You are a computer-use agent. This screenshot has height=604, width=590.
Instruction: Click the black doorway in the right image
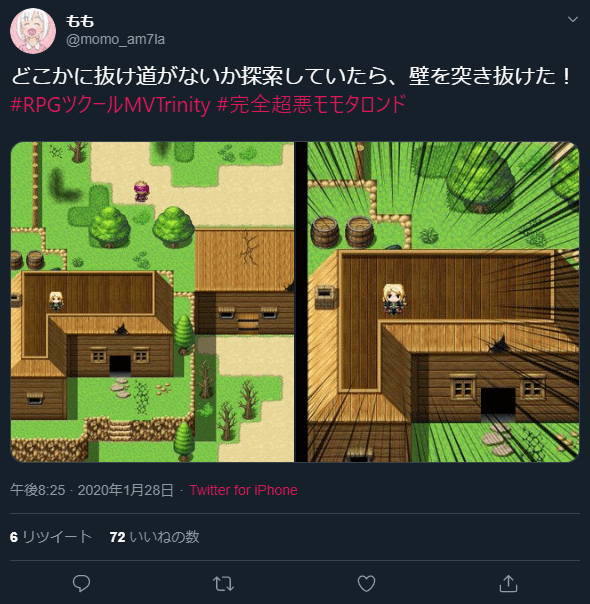(498, 401)
